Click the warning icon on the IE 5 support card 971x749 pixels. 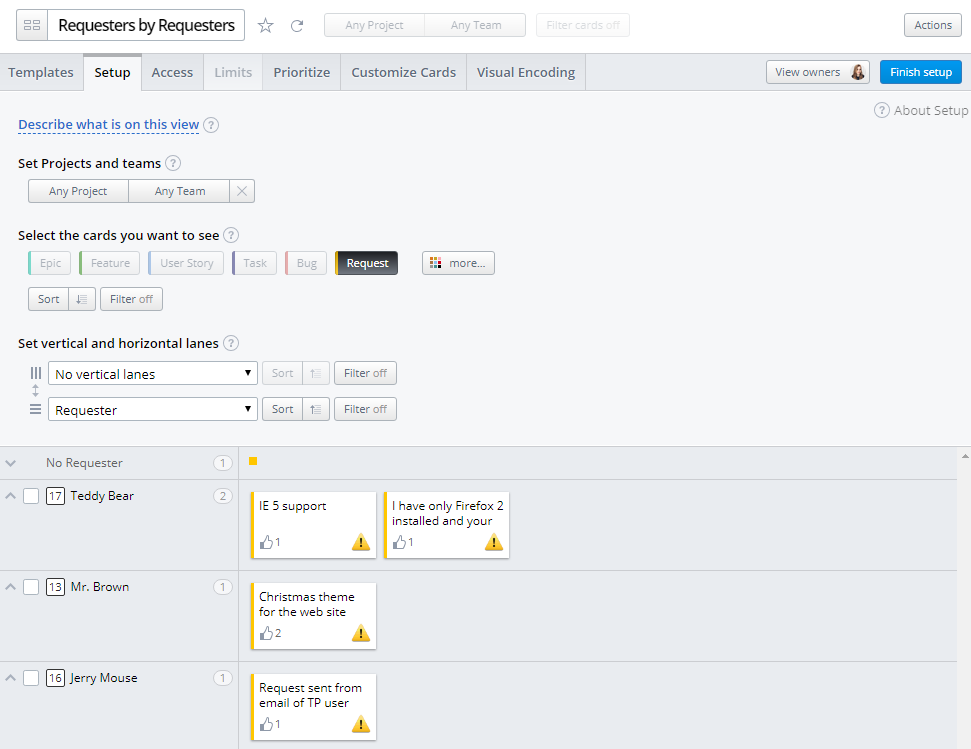tap(360, 542)
